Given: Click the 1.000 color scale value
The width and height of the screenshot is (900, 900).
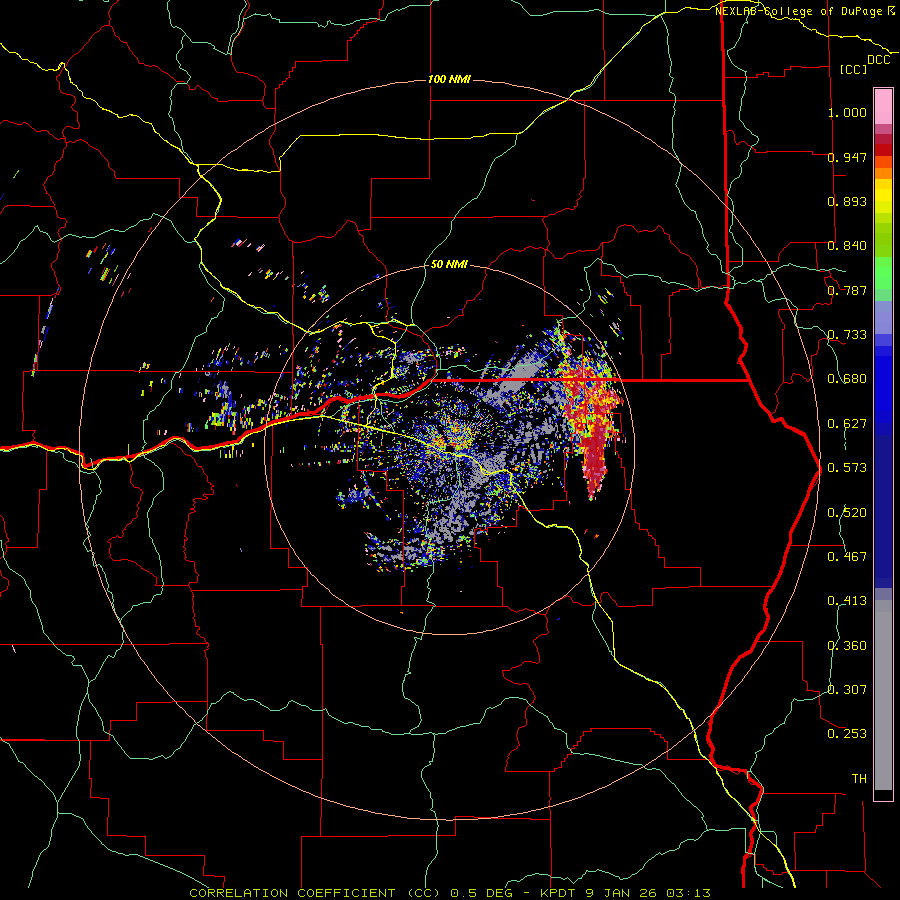Looking at the screenshot, I should [x=847, y=112].
